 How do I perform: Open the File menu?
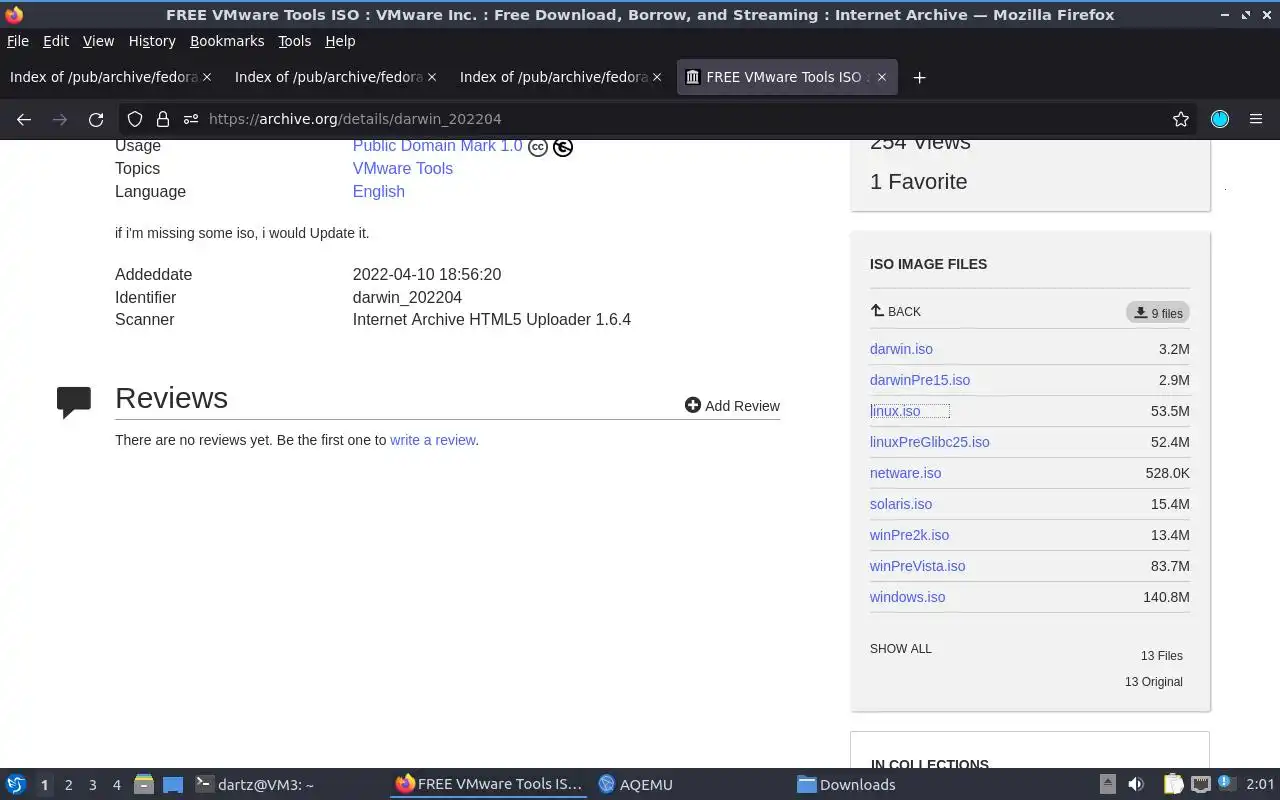(18, 41)
